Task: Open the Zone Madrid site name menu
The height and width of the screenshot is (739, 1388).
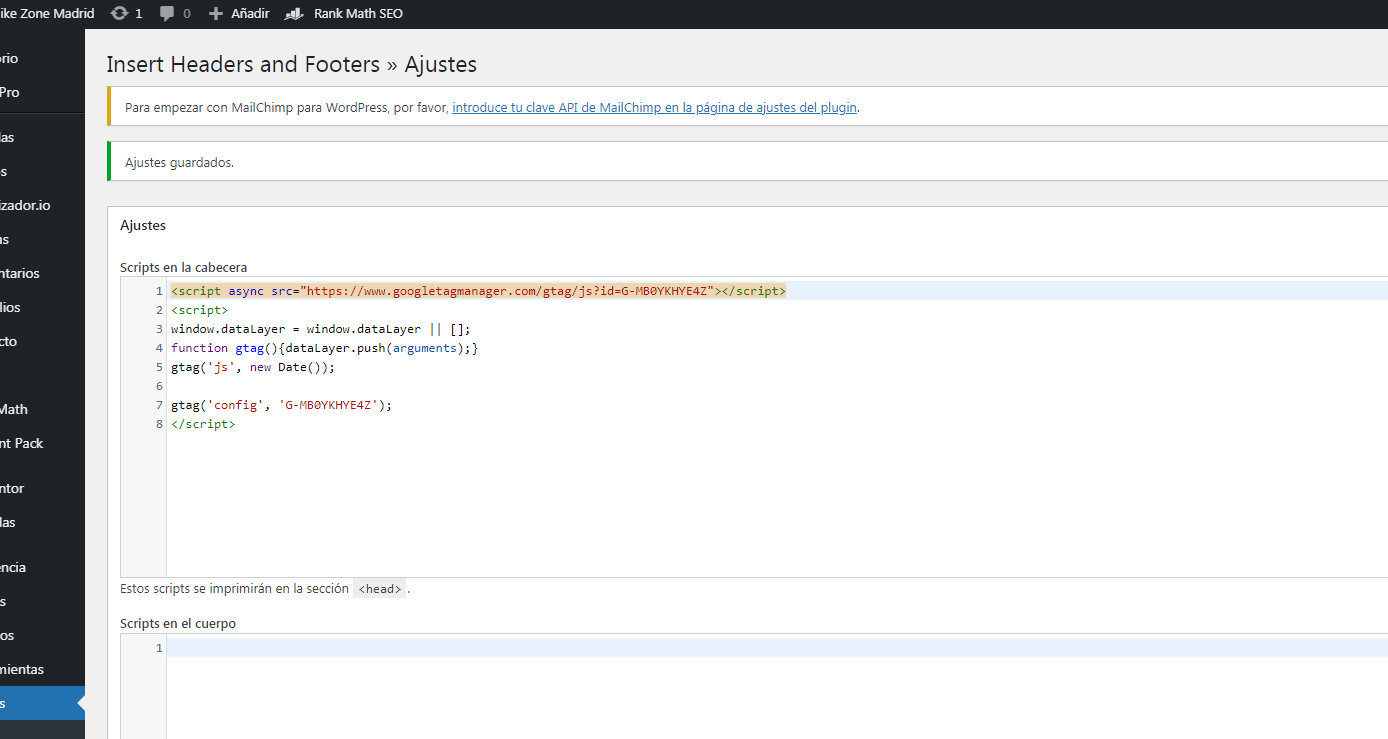Action: point(47,14)
